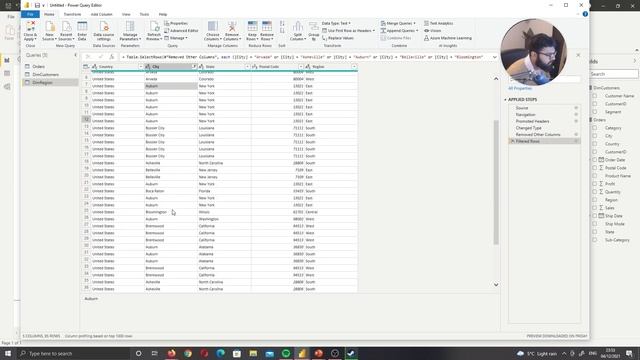Click the All Properties link
This screenshot has height=360, width=640.
tap(520, 88)
